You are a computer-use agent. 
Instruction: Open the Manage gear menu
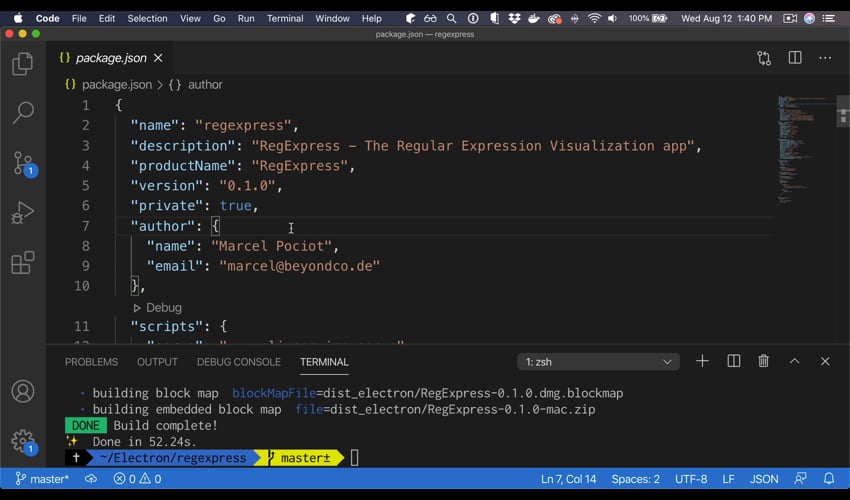pyautogui.click(x=23, y=441)
